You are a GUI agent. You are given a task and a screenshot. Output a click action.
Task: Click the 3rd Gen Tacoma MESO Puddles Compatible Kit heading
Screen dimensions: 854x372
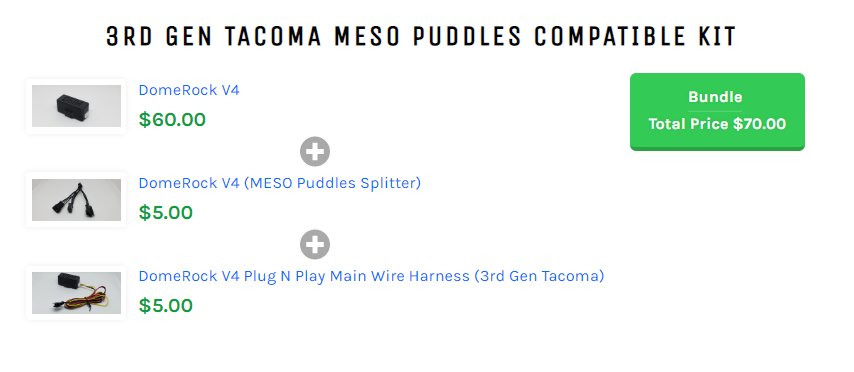(x=421, y=36)
